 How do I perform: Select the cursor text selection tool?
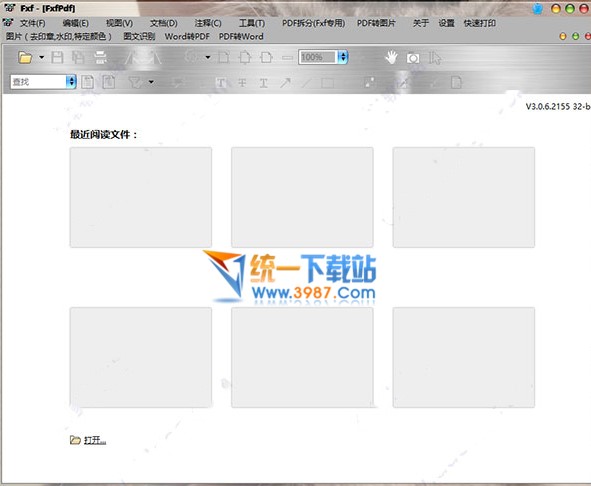pyautogui.click(x=435, y=58)
